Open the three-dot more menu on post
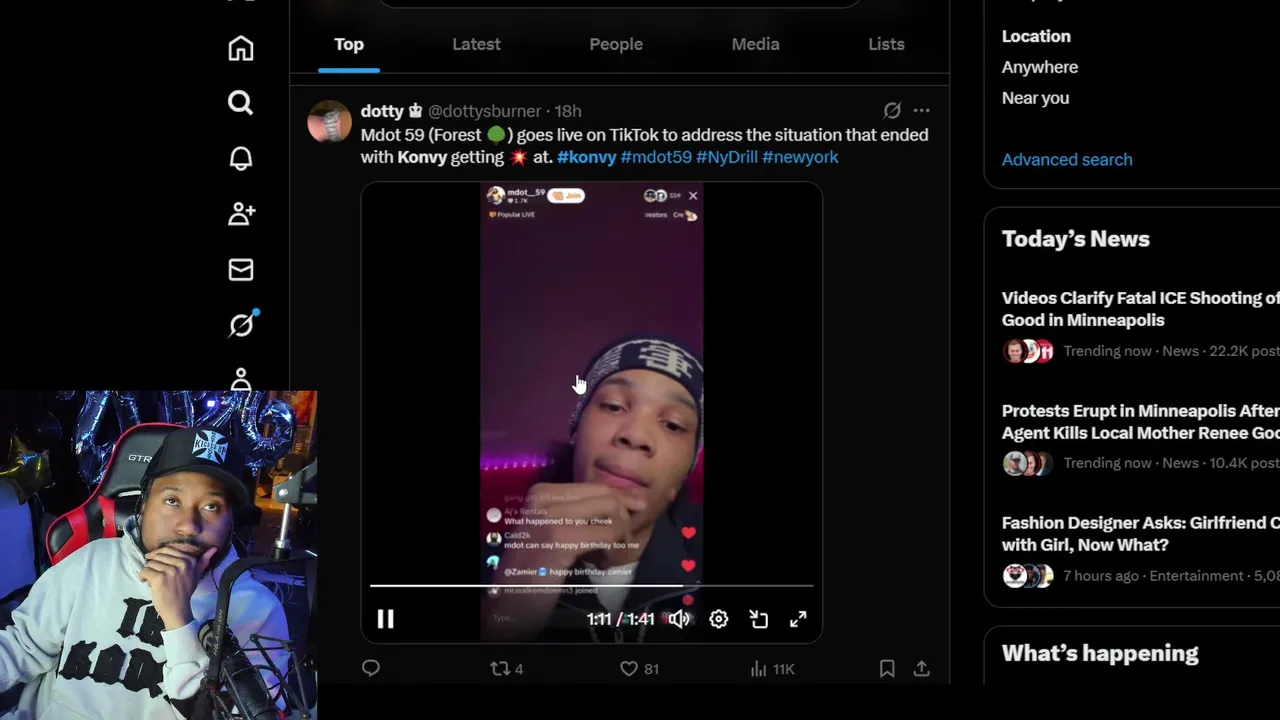 click(922, 111)
